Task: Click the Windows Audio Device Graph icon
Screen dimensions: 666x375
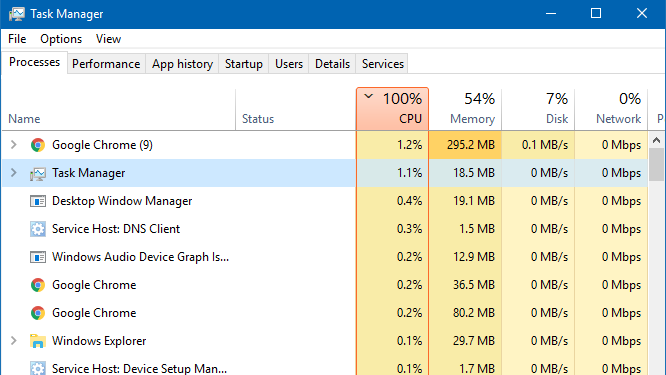Action: click(38, 257)
